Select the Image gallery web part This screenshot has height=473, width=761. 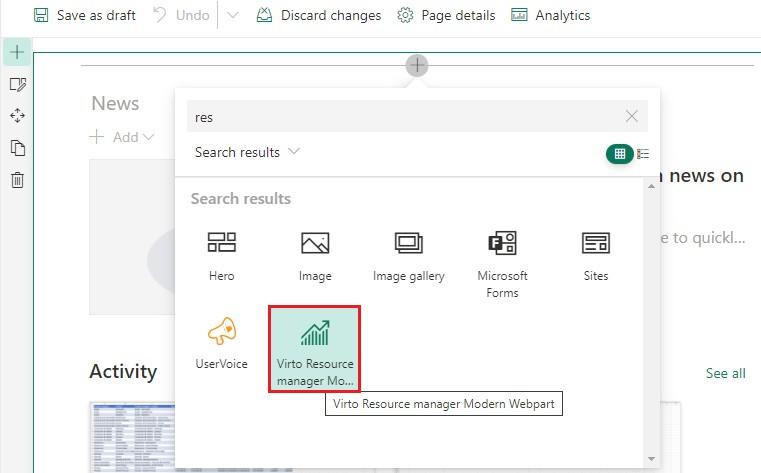click(409, 257)
